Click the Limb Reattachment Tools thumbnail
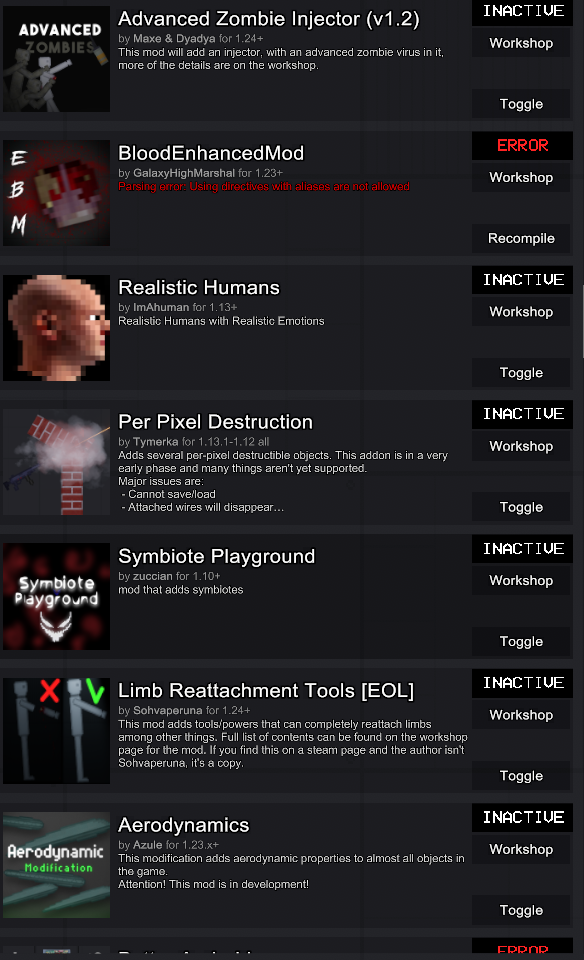Screen dimensions: 584x960 tap(56, 730)
